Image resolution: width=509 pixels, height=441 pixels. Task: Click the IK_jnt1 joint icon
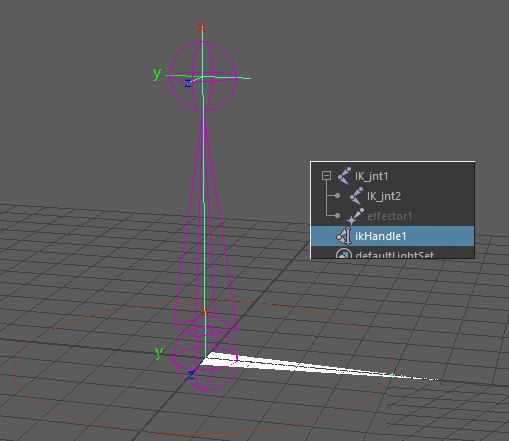344,176
